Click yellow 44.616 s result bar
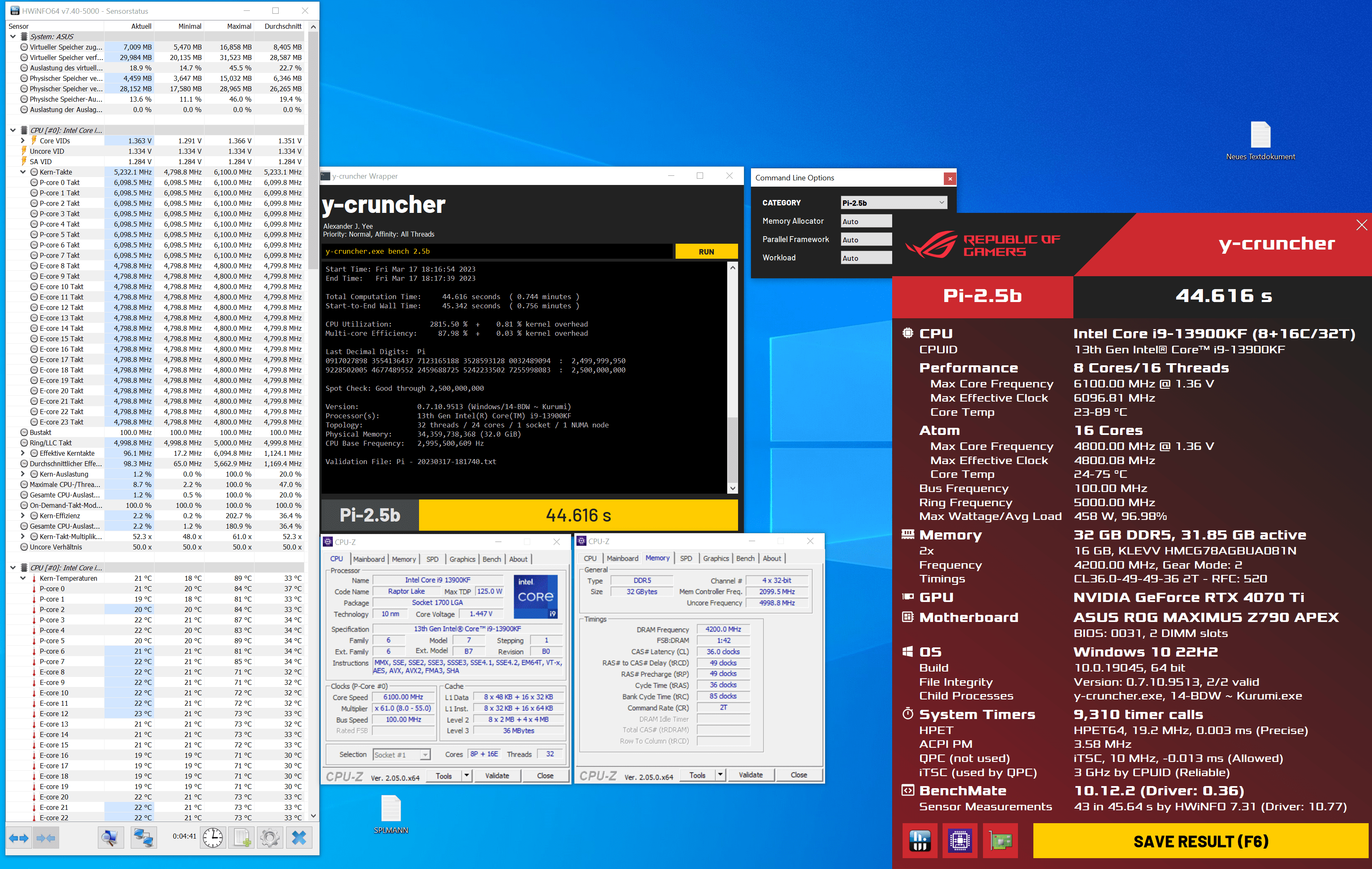This screenshot has width=1372, height=869. click(578, 515)
